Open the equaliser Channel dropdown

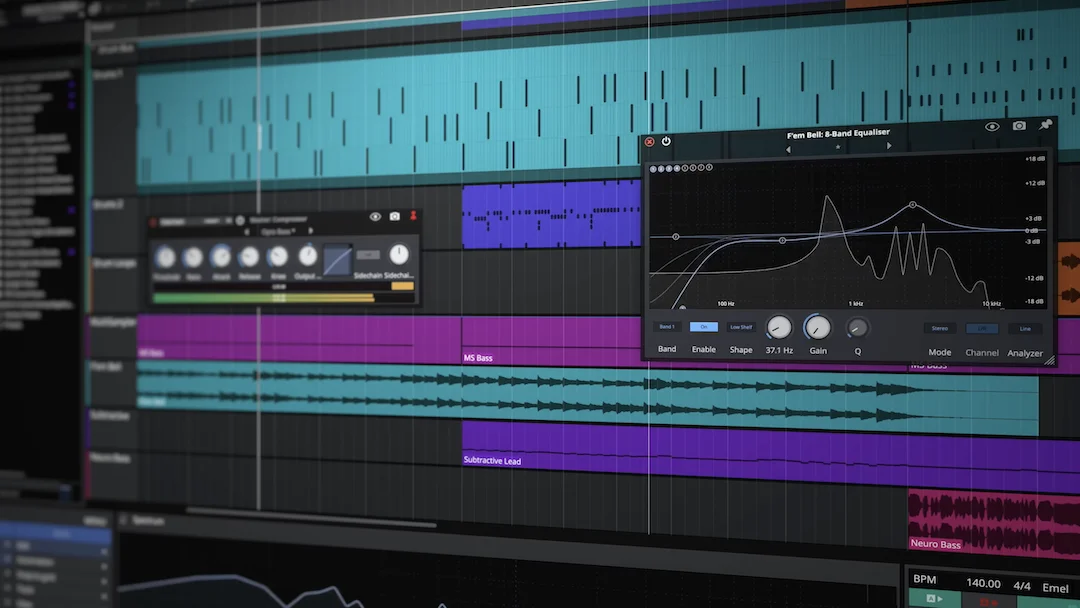point(982,329)
